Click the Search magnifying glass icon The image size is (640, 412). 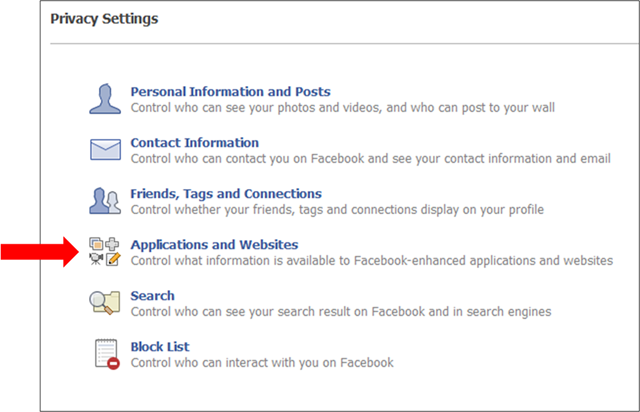pos(105,303)
